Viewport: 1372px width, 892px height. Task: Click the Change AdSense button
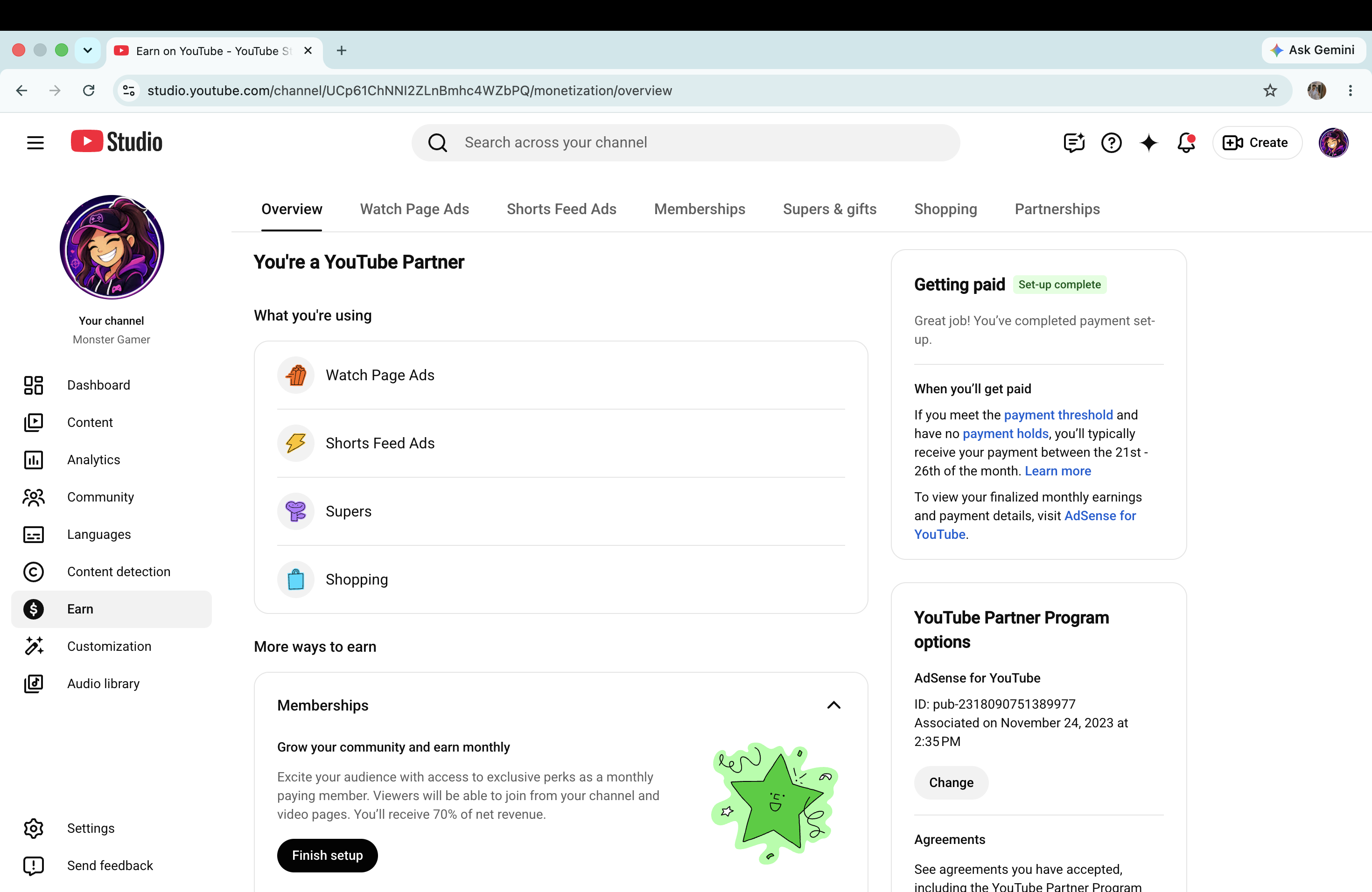tap(951, 782)
